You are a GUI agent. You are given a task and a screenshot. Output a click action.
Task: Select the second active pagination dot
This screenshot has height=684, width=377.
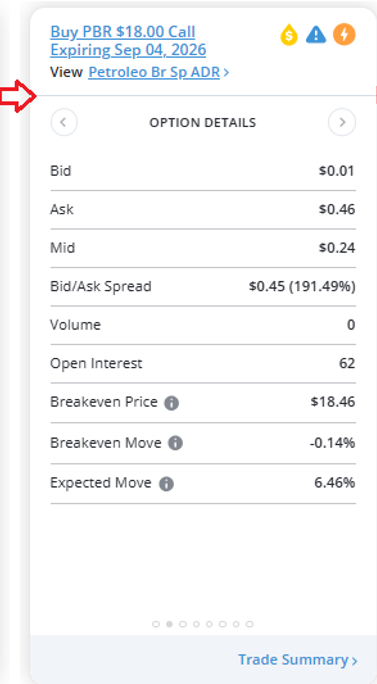tap(169, 624)
